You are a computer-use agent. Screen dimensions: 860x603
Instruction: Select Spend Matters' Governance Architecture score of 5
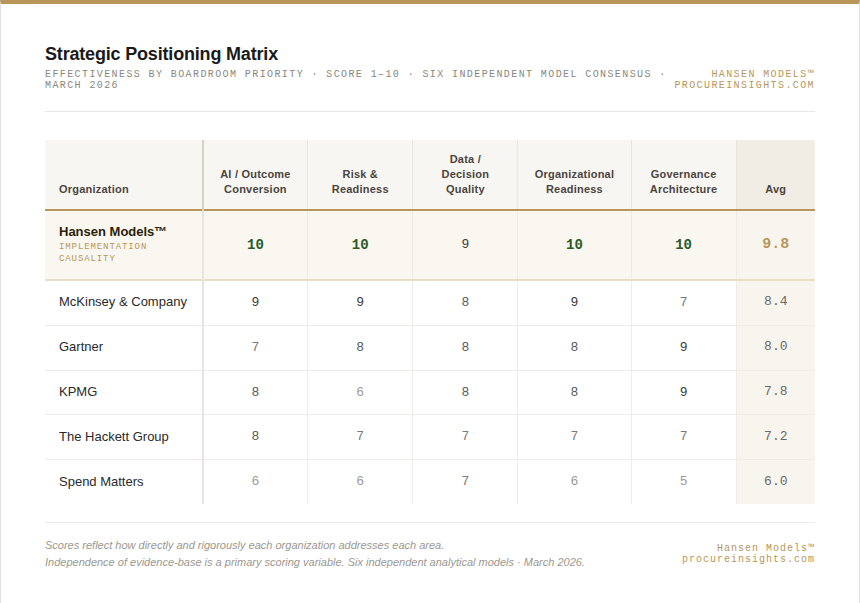tap(683, 481)
